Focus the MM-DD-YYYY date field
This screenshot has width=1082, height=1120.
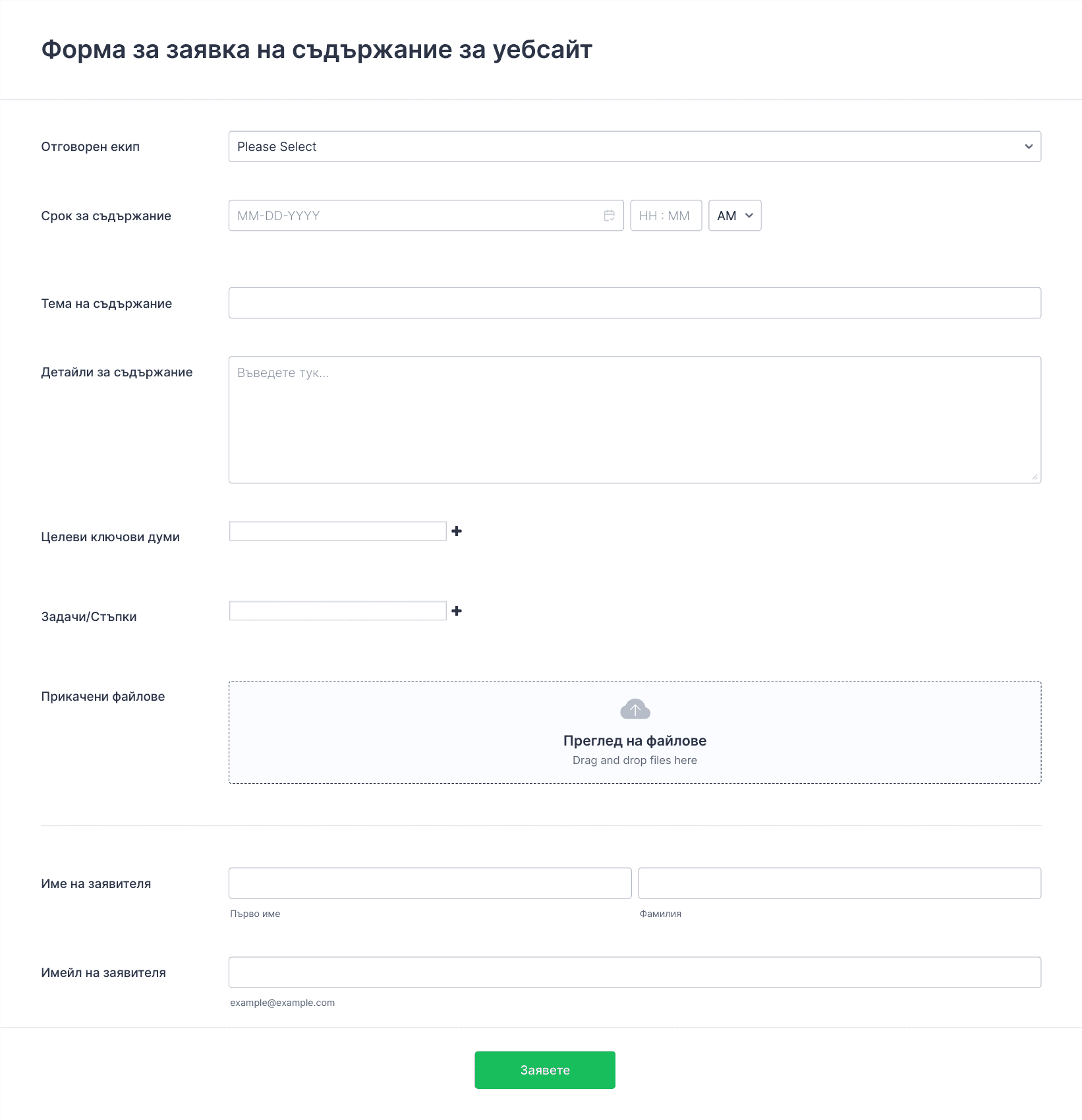tap(426, 216)
